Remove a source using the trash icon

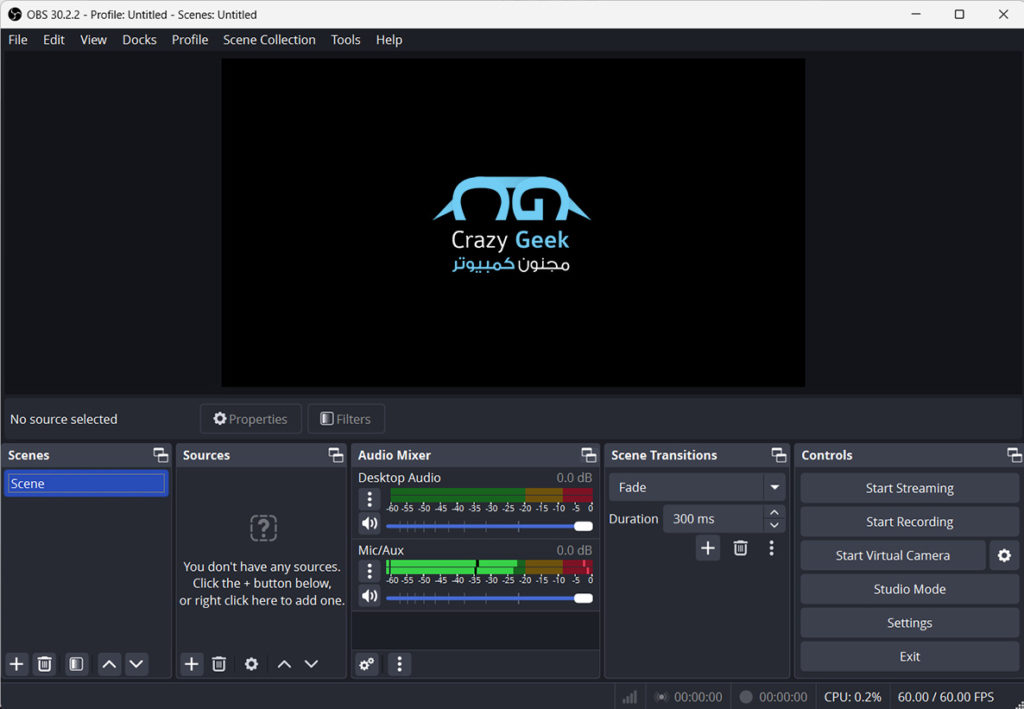[219, 664]
